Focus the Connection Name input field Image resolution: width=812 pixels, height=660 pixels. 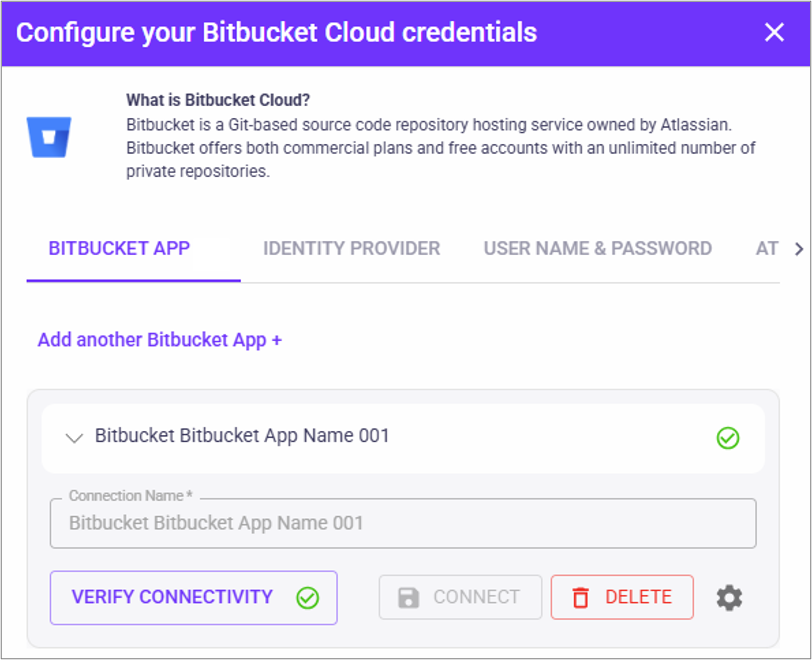[403, 523]
